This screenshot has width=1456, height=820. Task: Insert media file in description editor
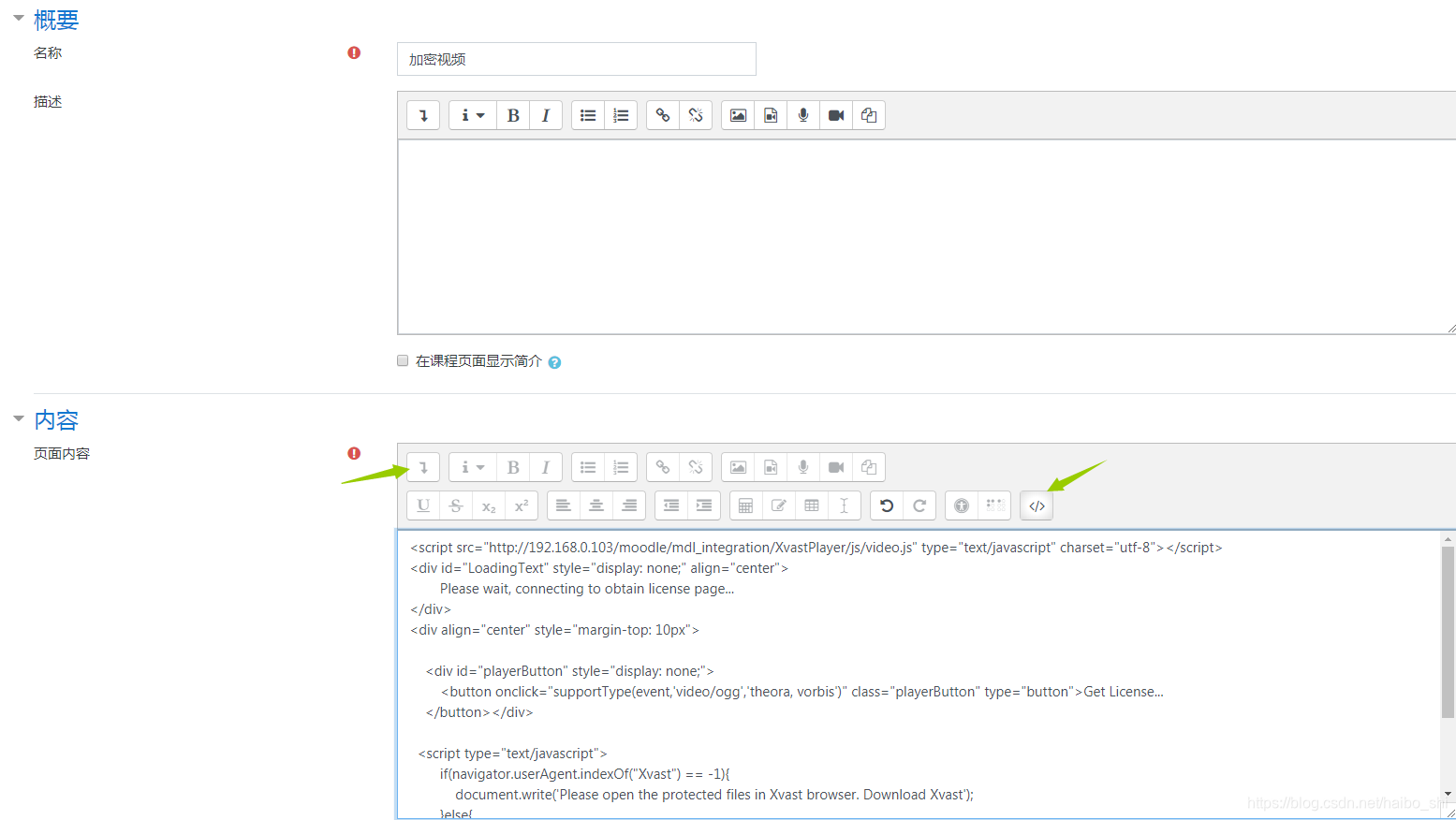771,115
